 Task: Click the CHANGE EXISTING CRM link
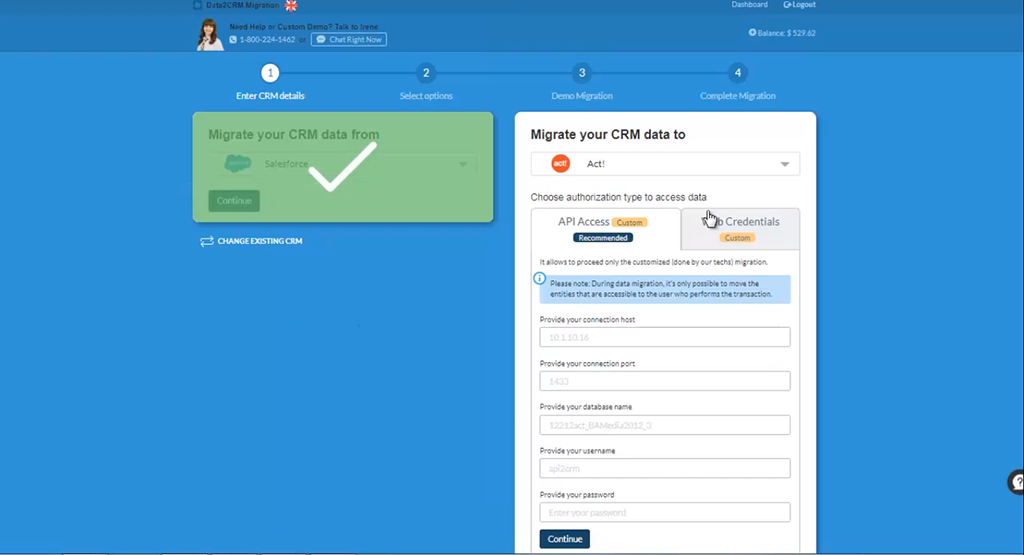click(260, 241)
